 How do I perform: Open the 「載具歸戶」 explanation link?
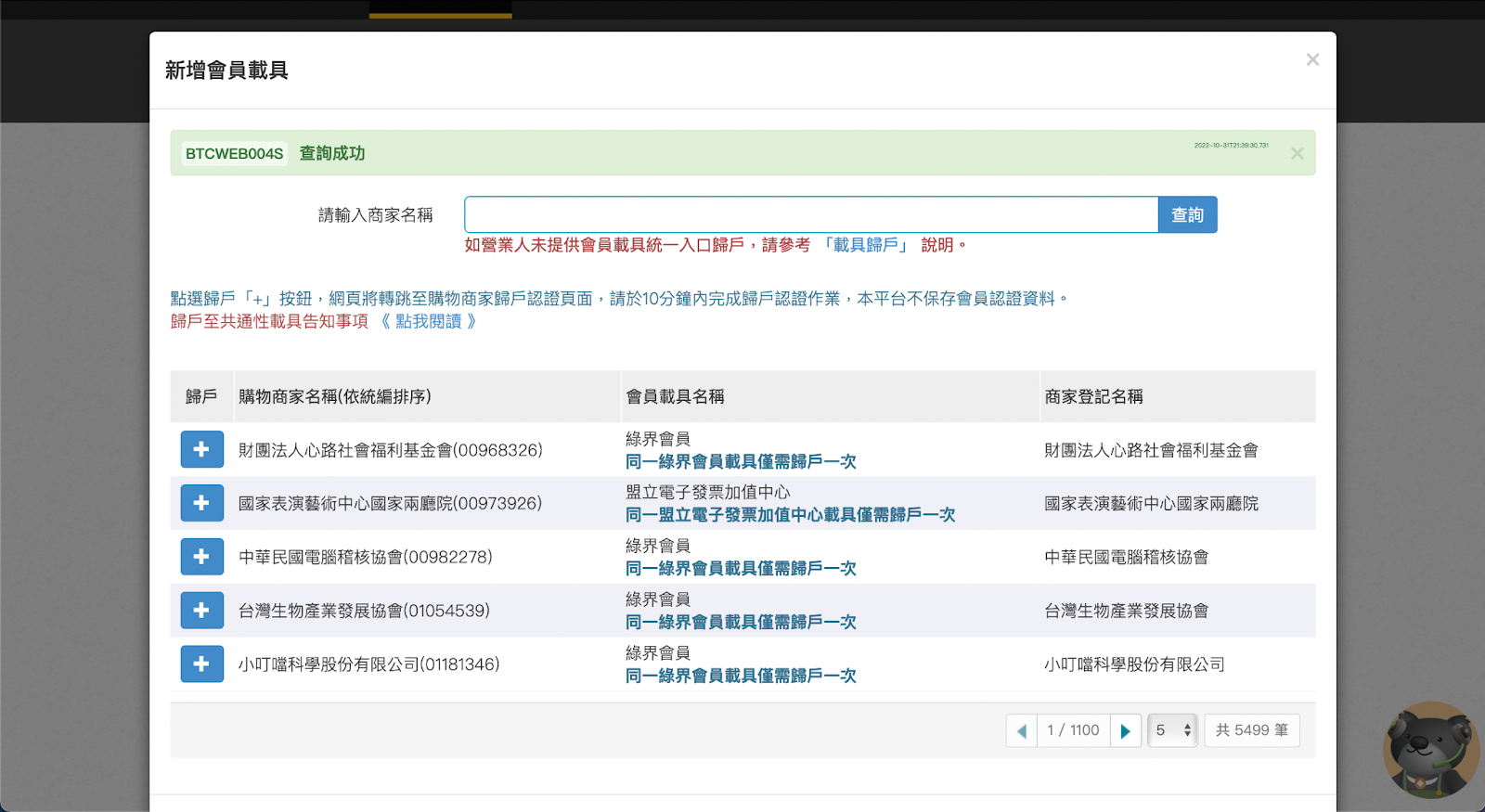click(865, 245)
